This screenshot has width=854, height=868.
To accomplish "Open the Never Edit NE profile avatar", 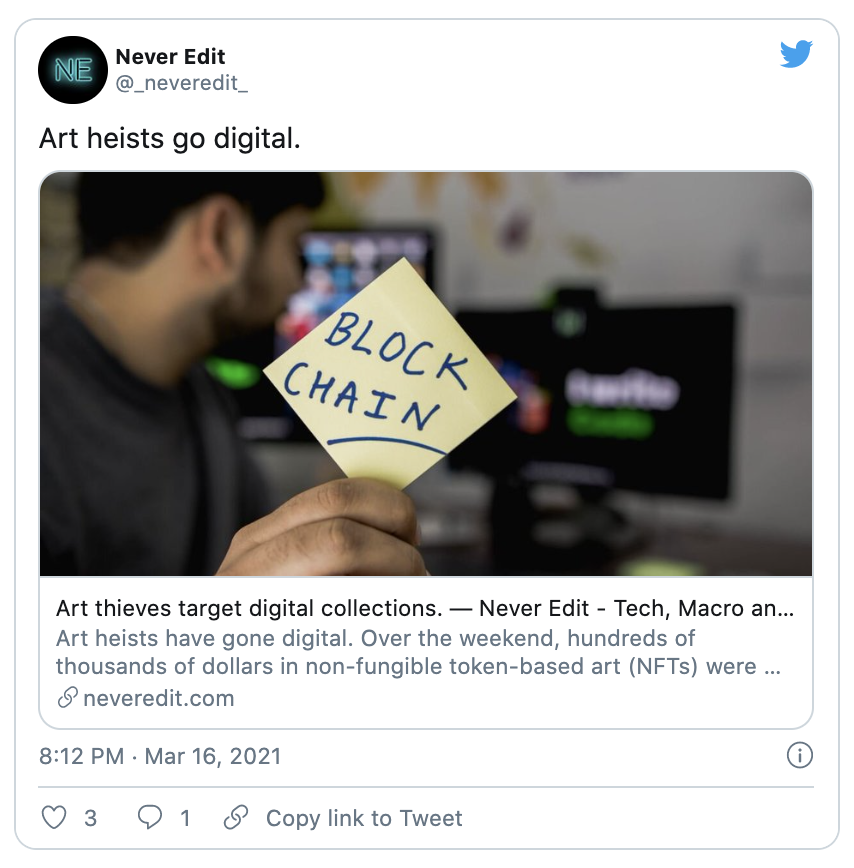I will (73, 70).
